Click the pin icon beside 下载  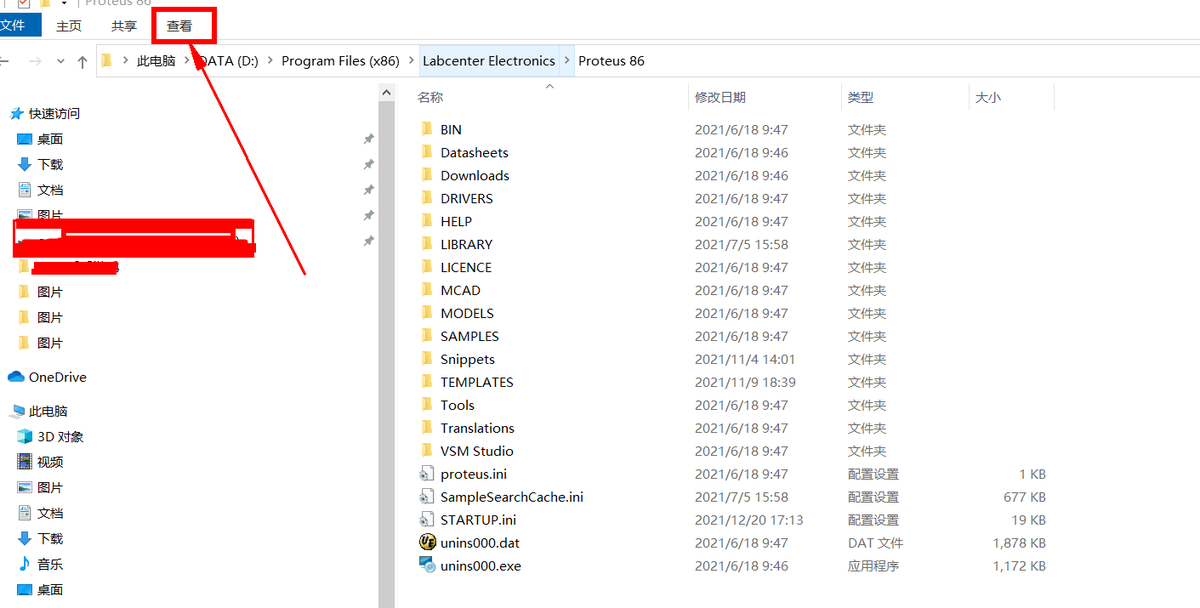pyautogui.click(x=368, y=164)
